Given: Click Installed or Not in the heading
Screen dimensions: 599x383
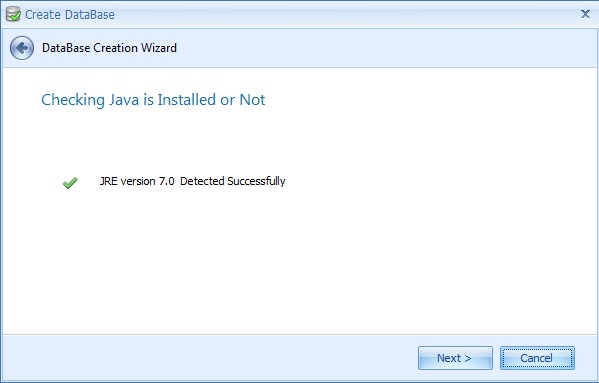Looking at the screenshot, I should [211, 100].
